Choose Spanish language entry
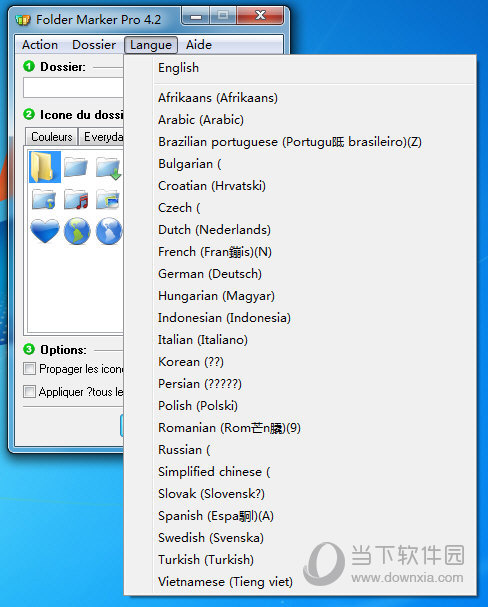This screenshot has height=607, width=488. [300, 516]
